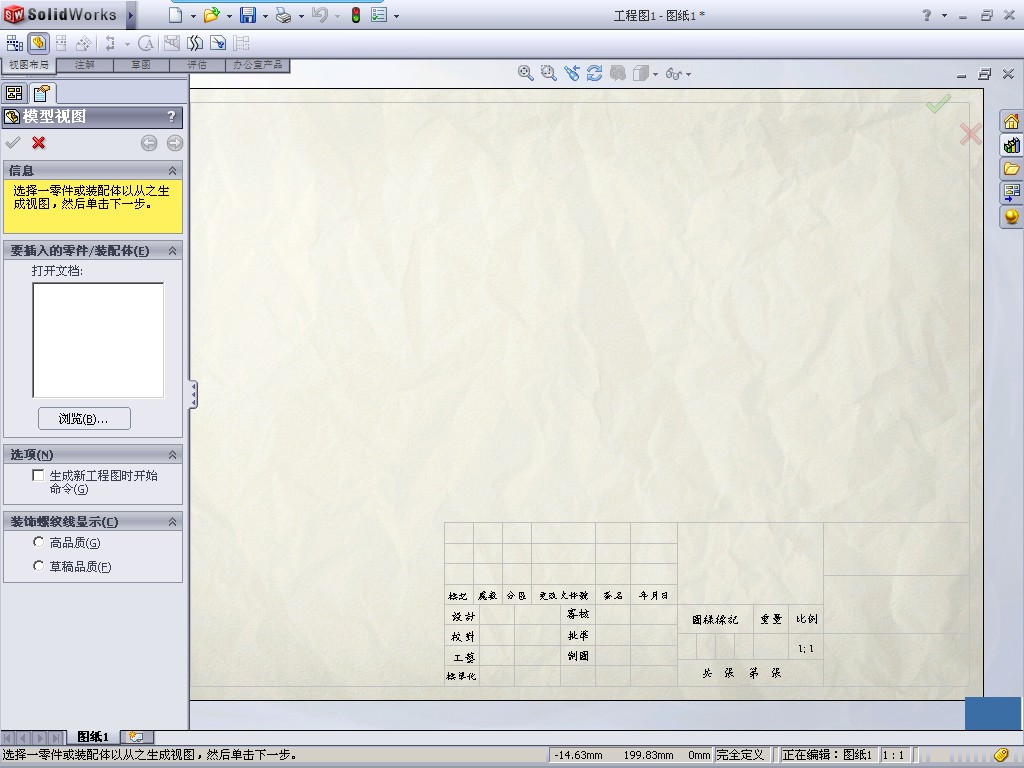The height and width of the screenshot is (768, 1024).
Task: Switch to FeatureManager design tree tab
Action: 14,93
